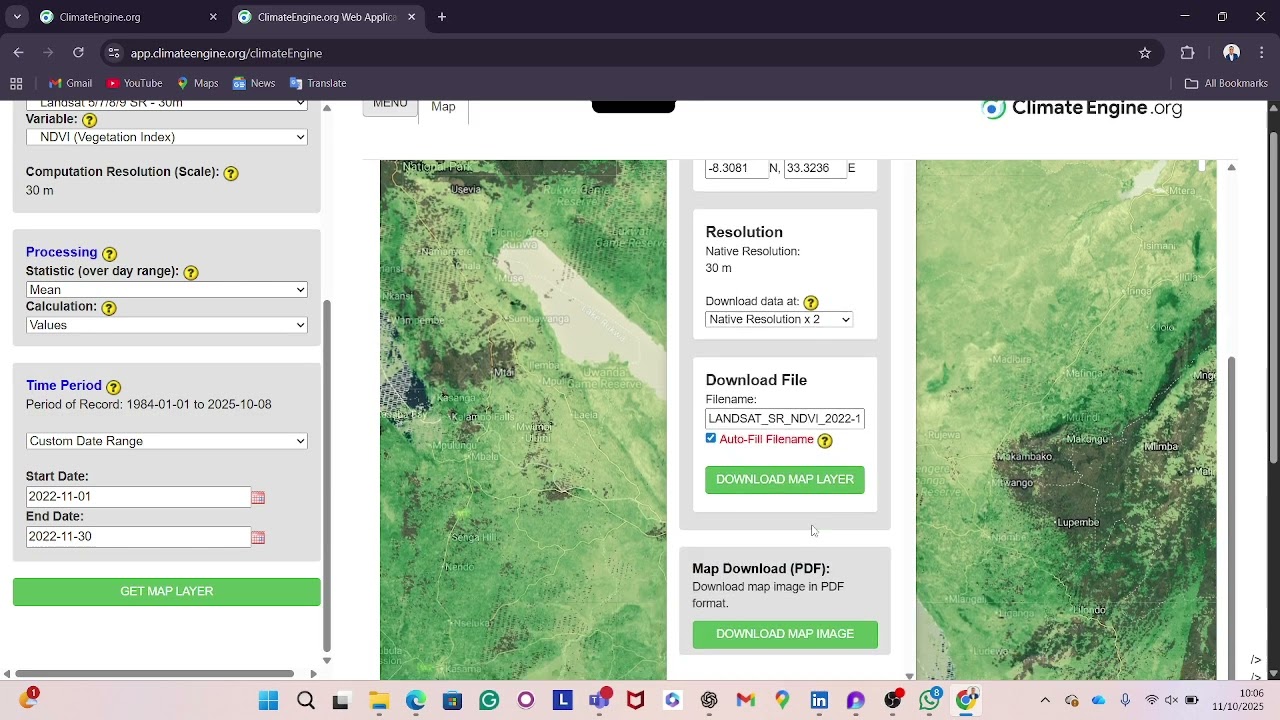The width and height of the screenshot is (1280, 720).
Task: Reload the browser page
Action: (x=78, y=53)
